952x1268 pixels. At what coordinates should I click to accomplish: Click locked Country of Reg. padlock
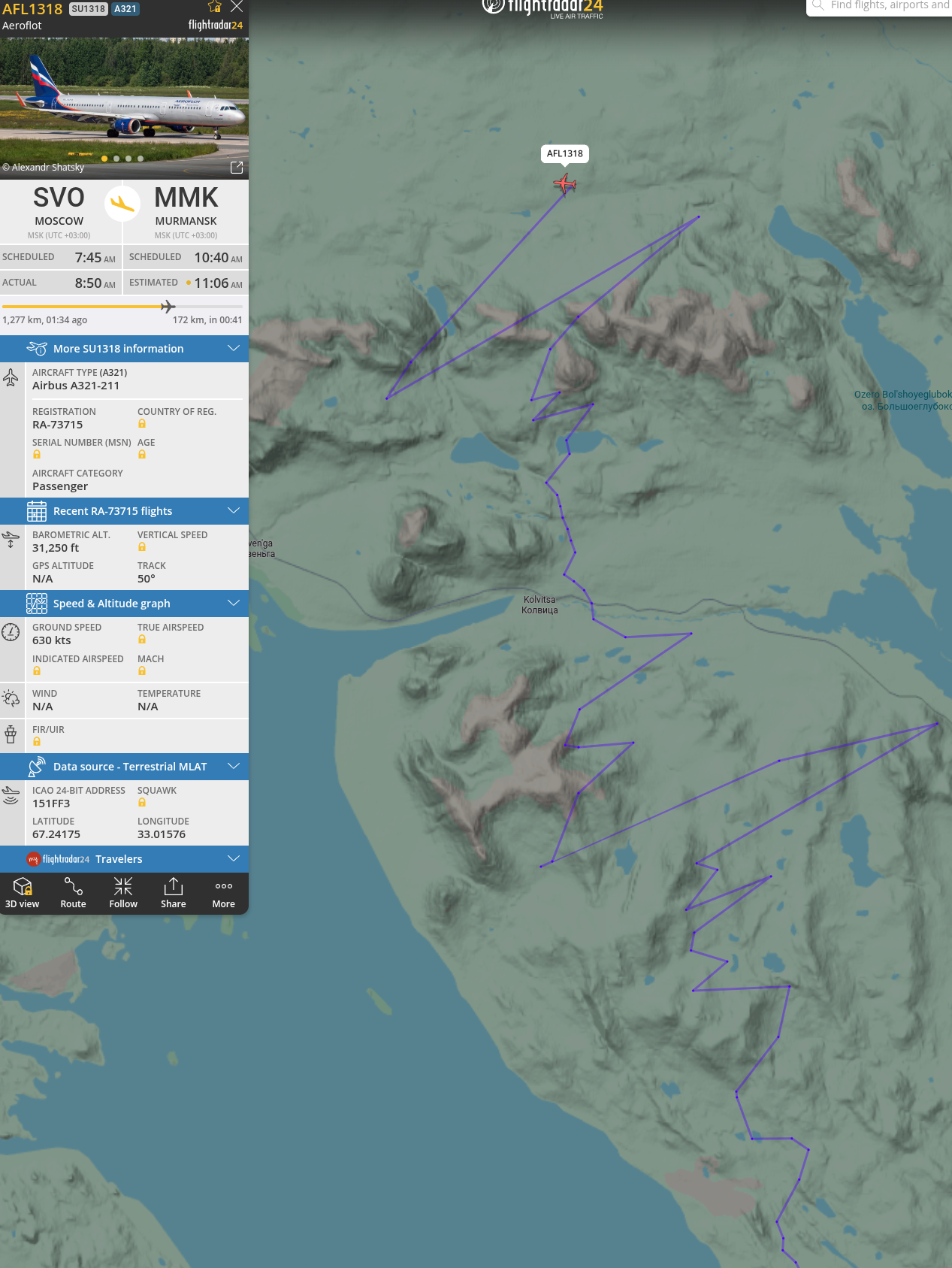(x=142, y=424)
